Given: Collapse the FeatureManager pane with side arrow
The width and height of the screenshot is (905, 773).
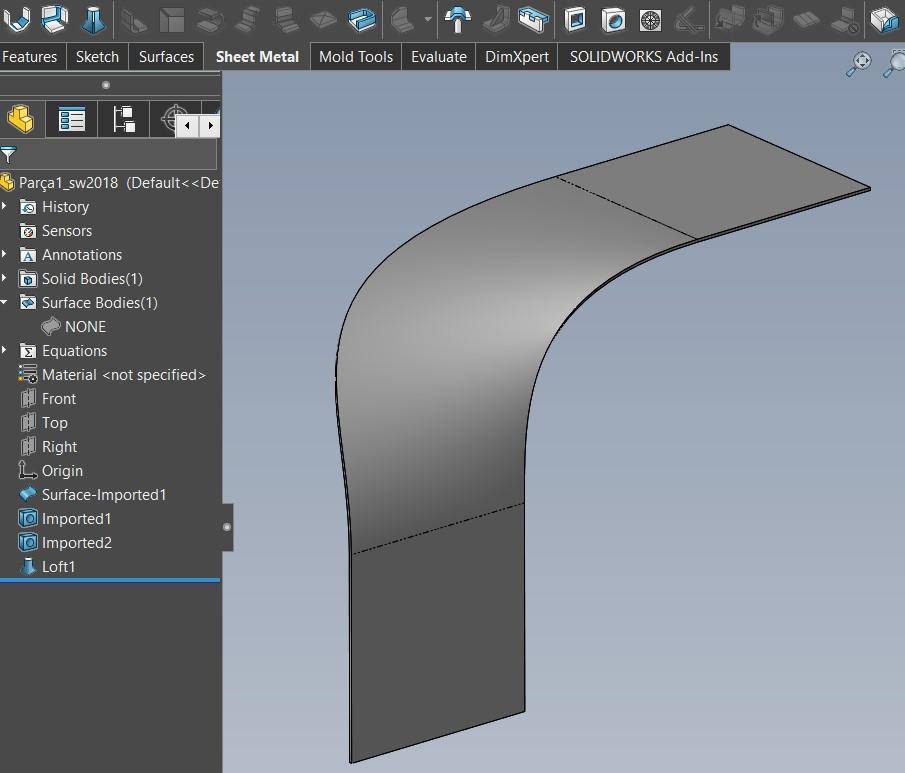Looking at the screenshot, I should coord(227,527).
